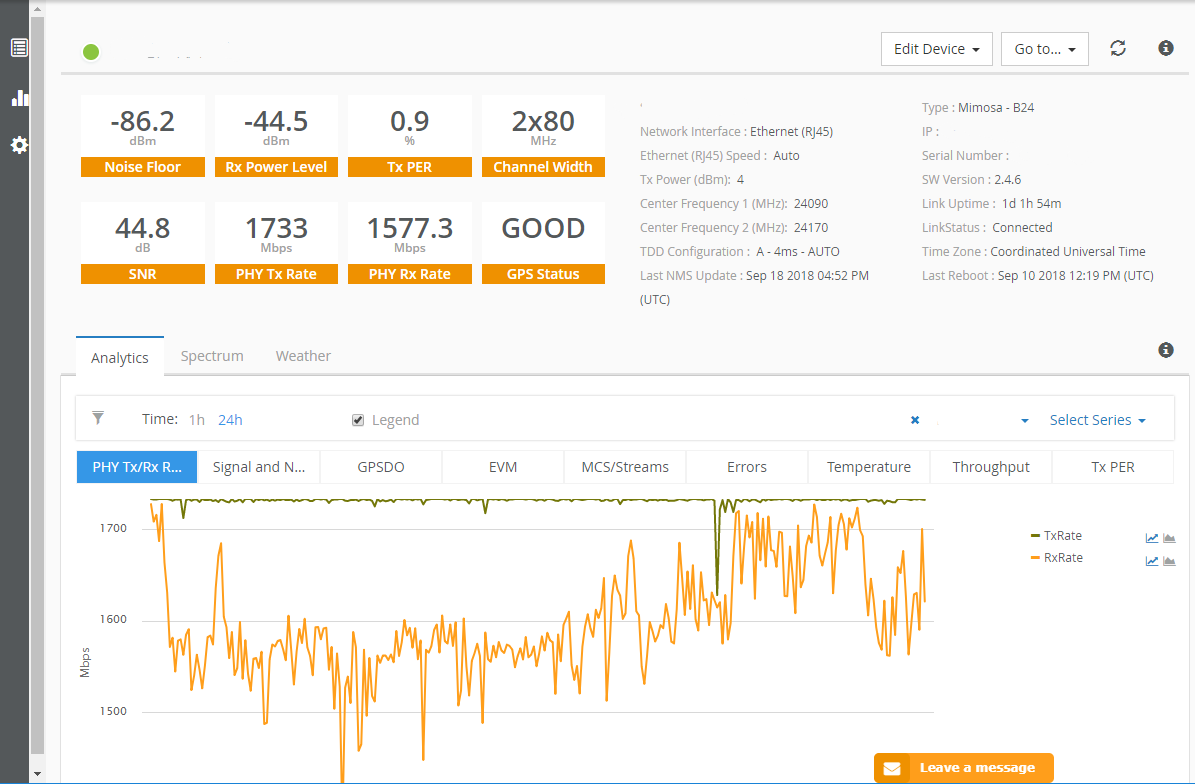
Task: Switch to the Analytics tab
Action: point(120,357)
